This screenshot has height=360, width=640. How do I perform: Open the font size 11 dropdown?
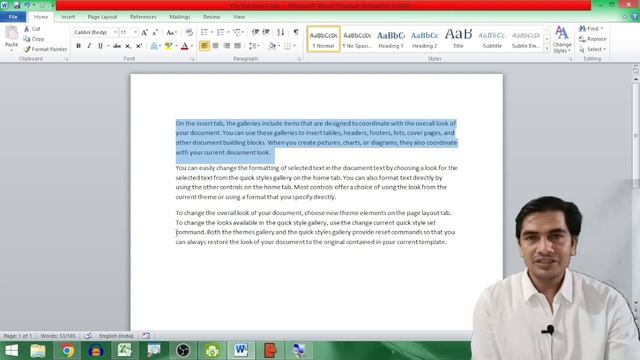(136, 32)
